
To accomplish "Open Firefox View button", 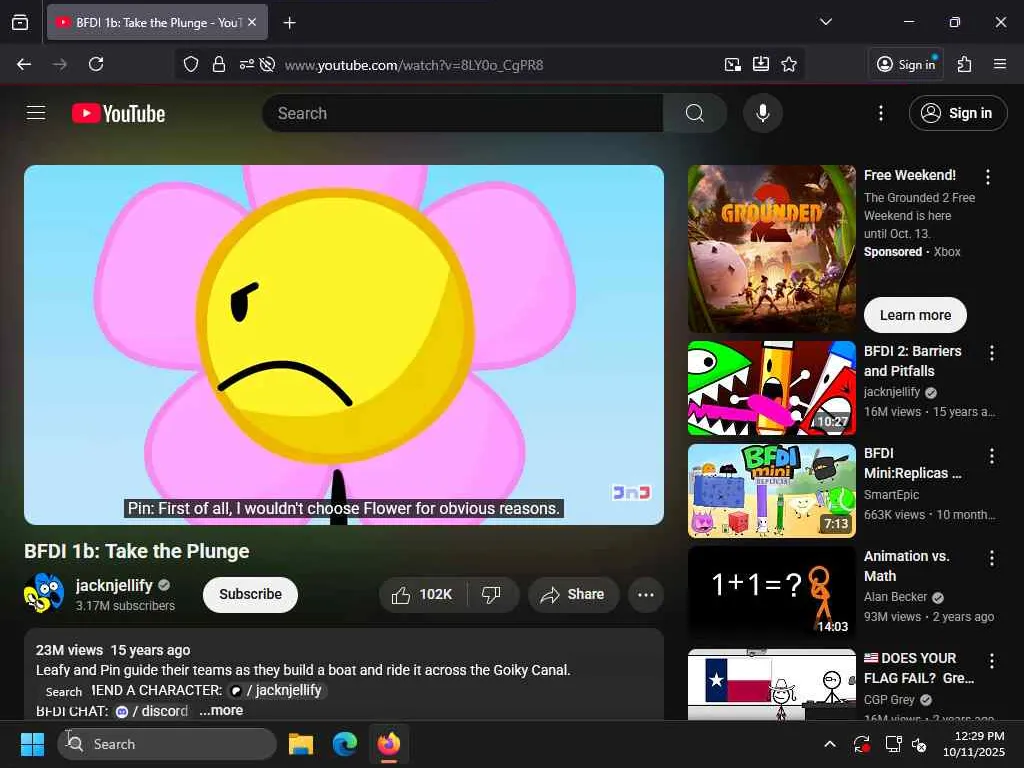I will pyautogui.click(x=20, y=22).
